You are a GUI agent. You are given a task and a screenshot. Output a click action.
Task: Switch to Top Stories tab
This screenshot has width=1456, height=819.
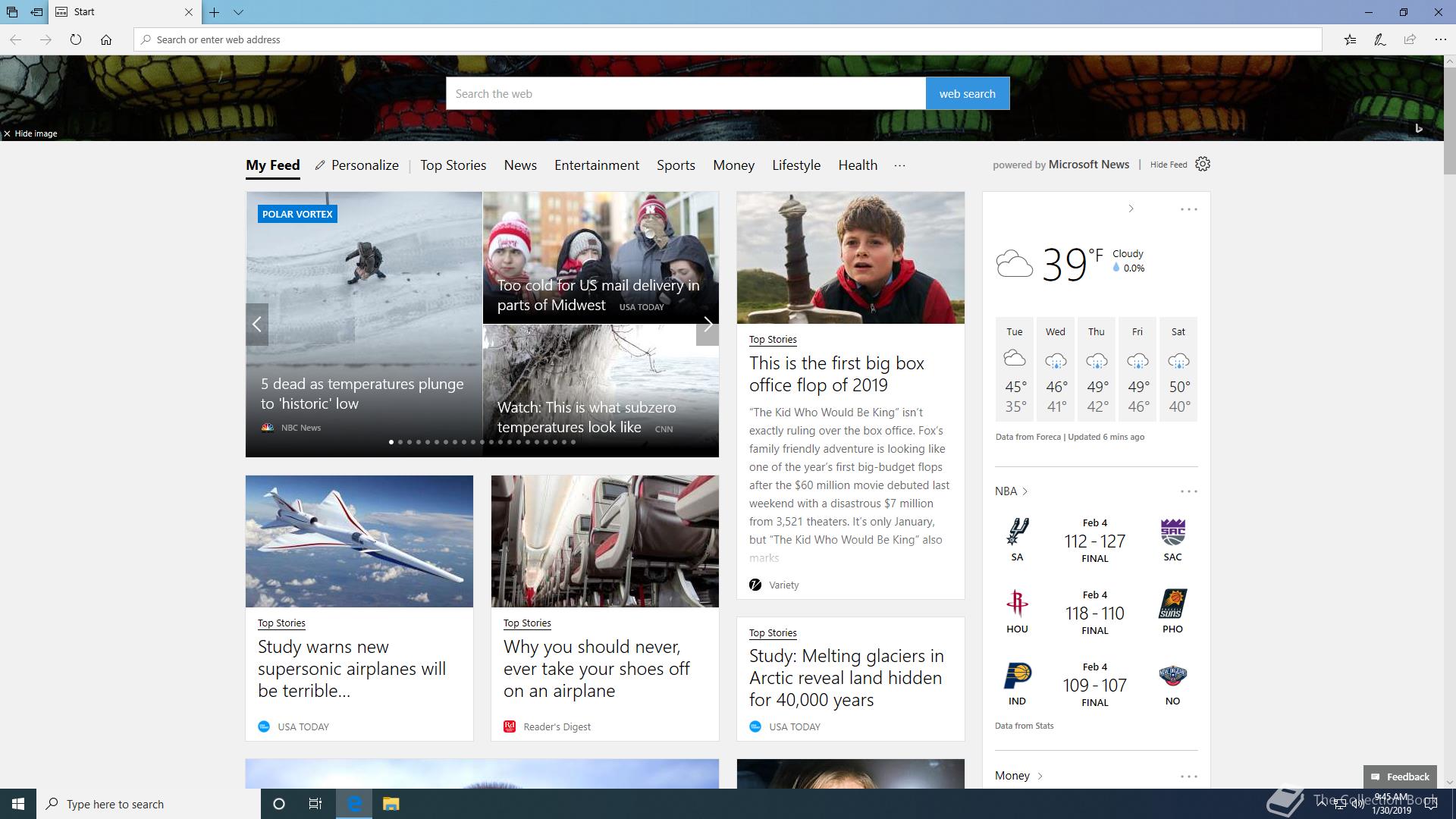tap(453, 165)
